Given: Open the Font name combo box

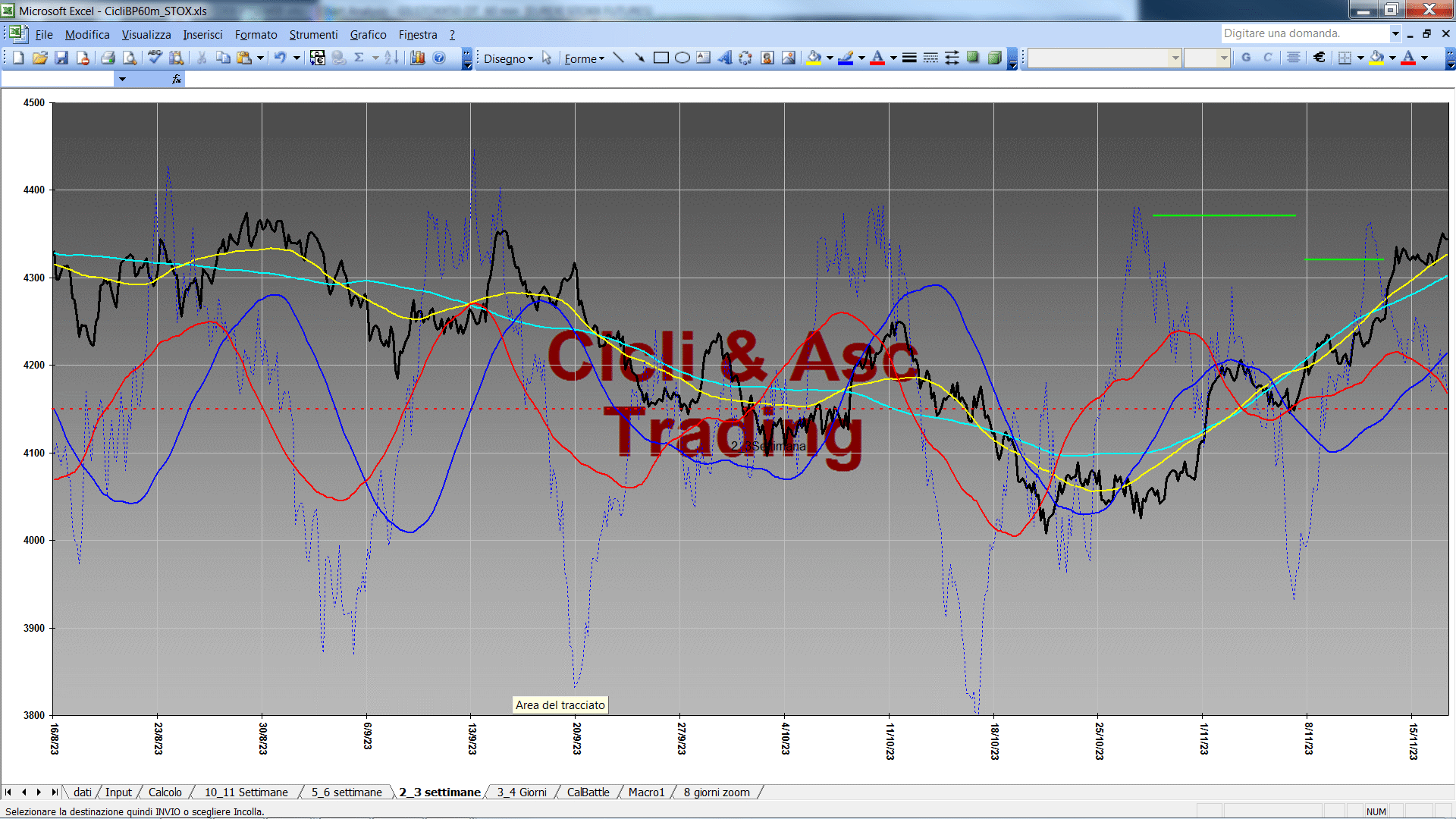Looking at the screenshot, I should [1104, 58].
